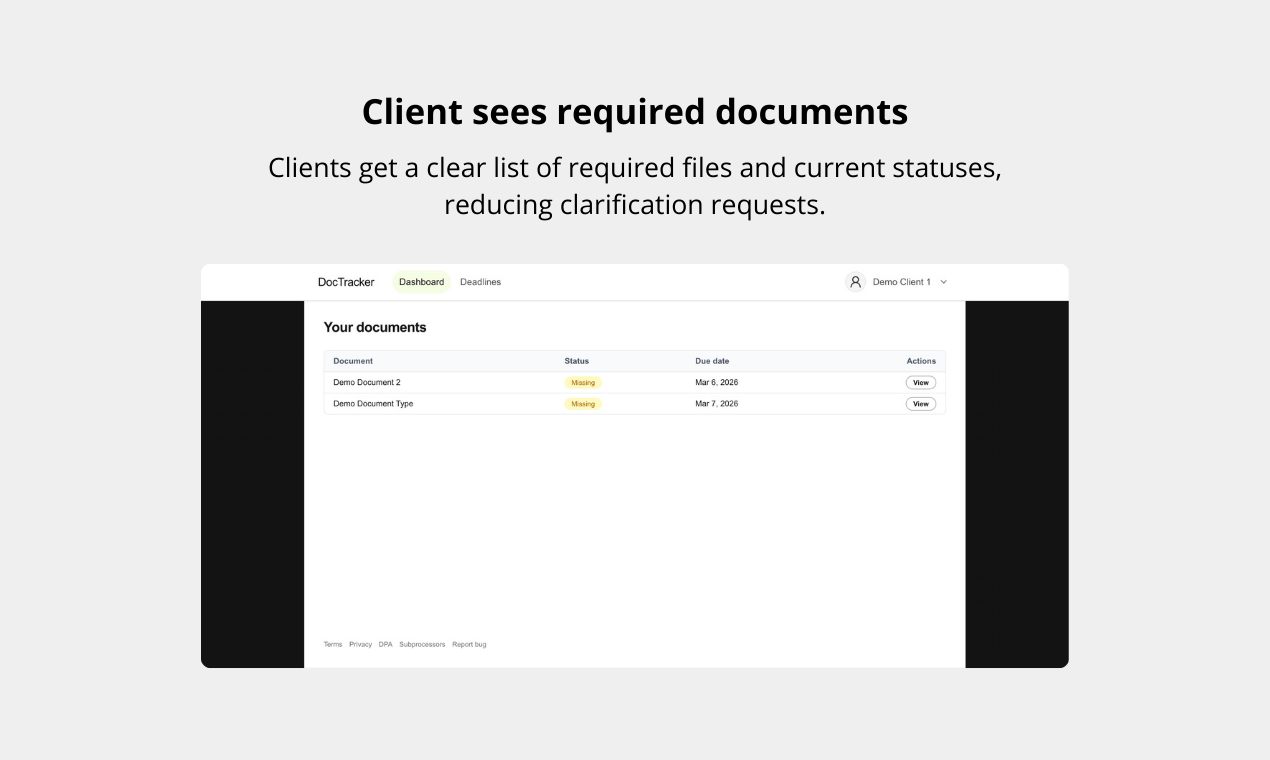
Task: Open the Privacy link in the footer
Action: click(x=361, y=644)
